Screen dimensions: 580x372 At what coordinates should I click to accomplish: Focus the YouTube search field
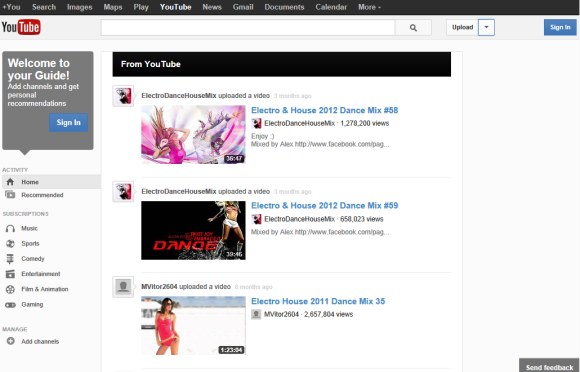coord(248,27)
